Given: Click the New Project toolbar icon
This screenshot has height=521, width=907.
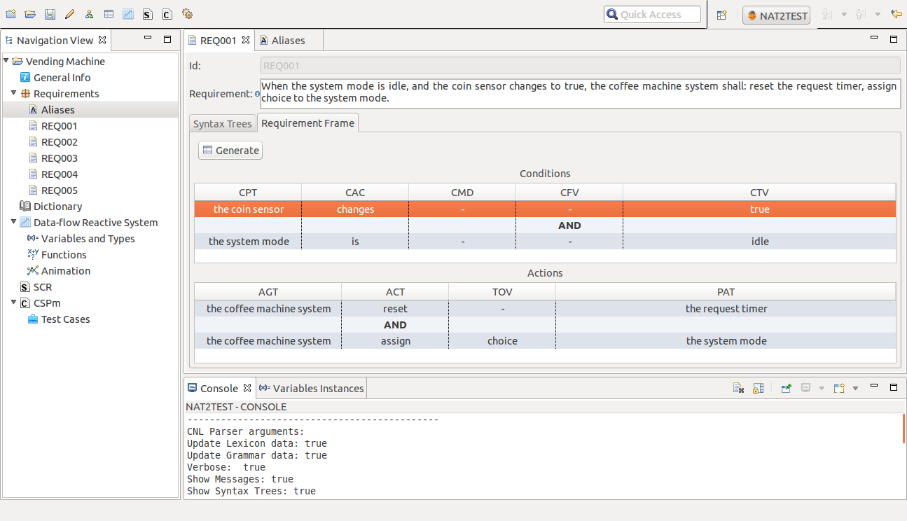Looking at the screenshot, I should tap(10, 14).
